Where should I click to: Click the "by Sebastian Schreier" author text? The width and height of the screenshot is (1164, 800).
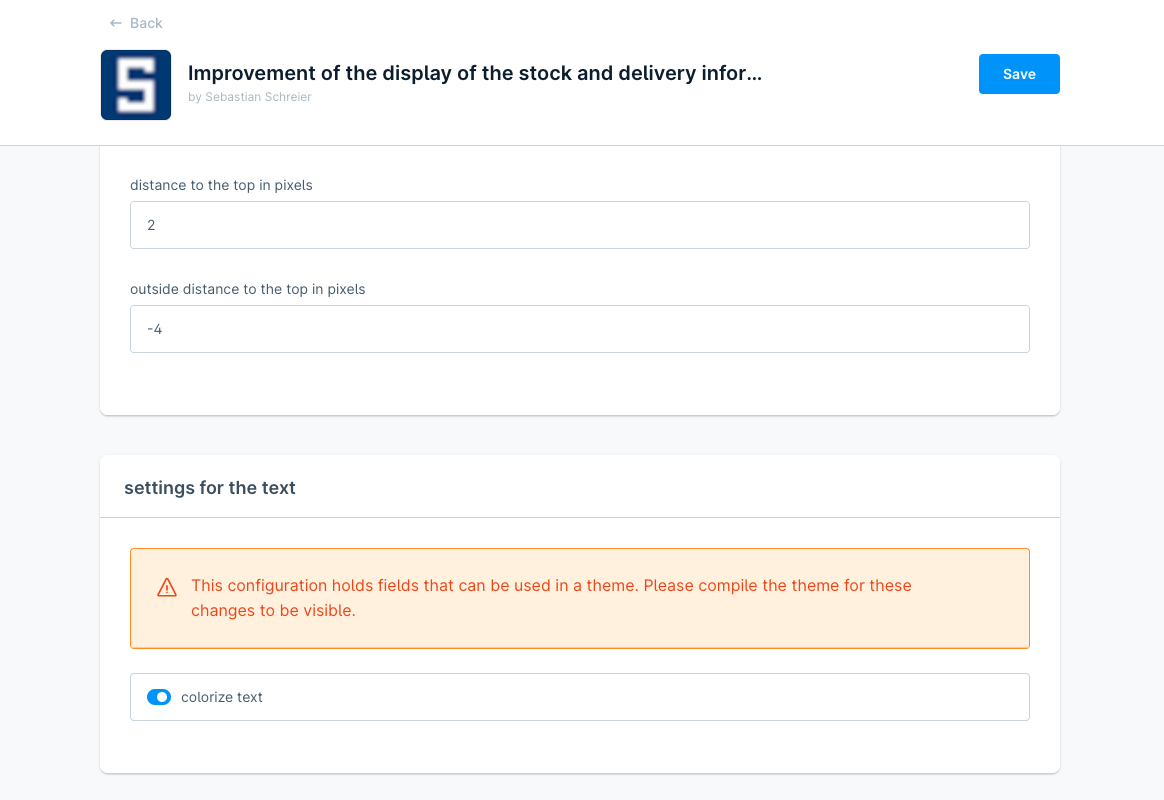click(x=249, y=97)
